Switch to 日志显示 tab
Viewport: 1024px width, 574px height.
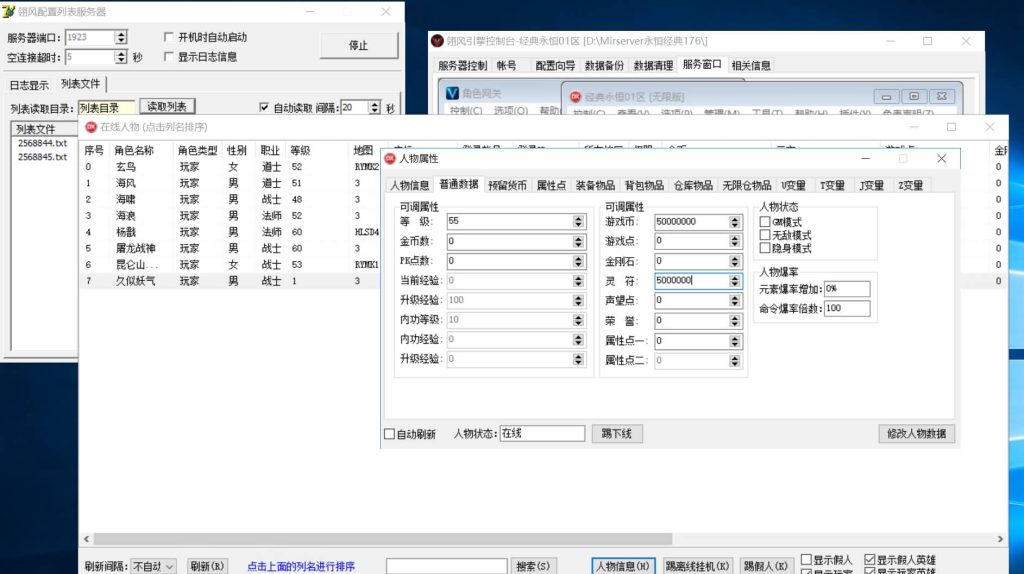tap(29, 85)
